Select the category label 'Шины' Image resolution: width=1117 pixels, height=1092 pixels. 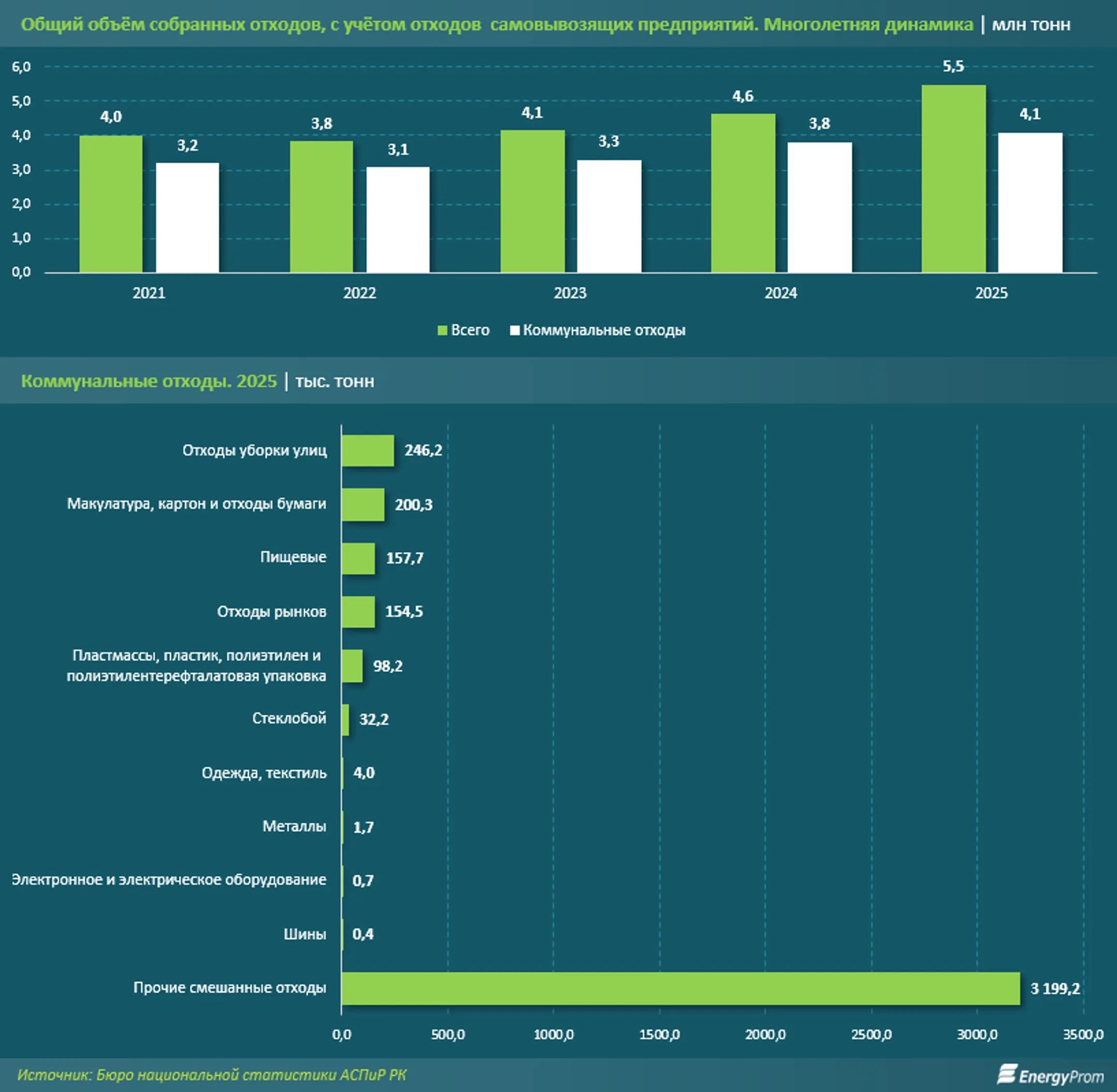click(x=305, y=934)
